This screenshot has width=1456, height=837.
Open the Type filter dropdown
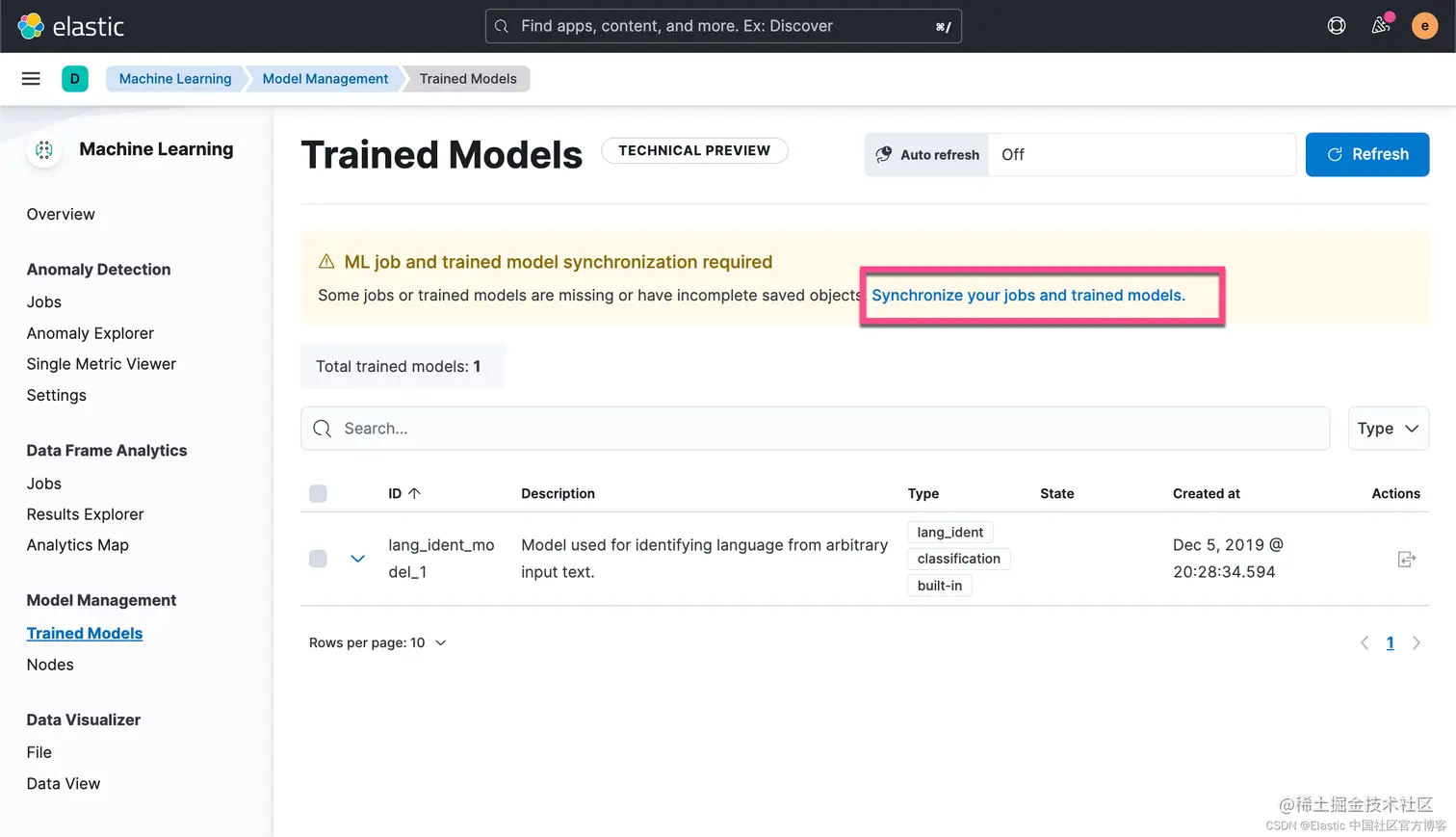tap(1388, 429)
